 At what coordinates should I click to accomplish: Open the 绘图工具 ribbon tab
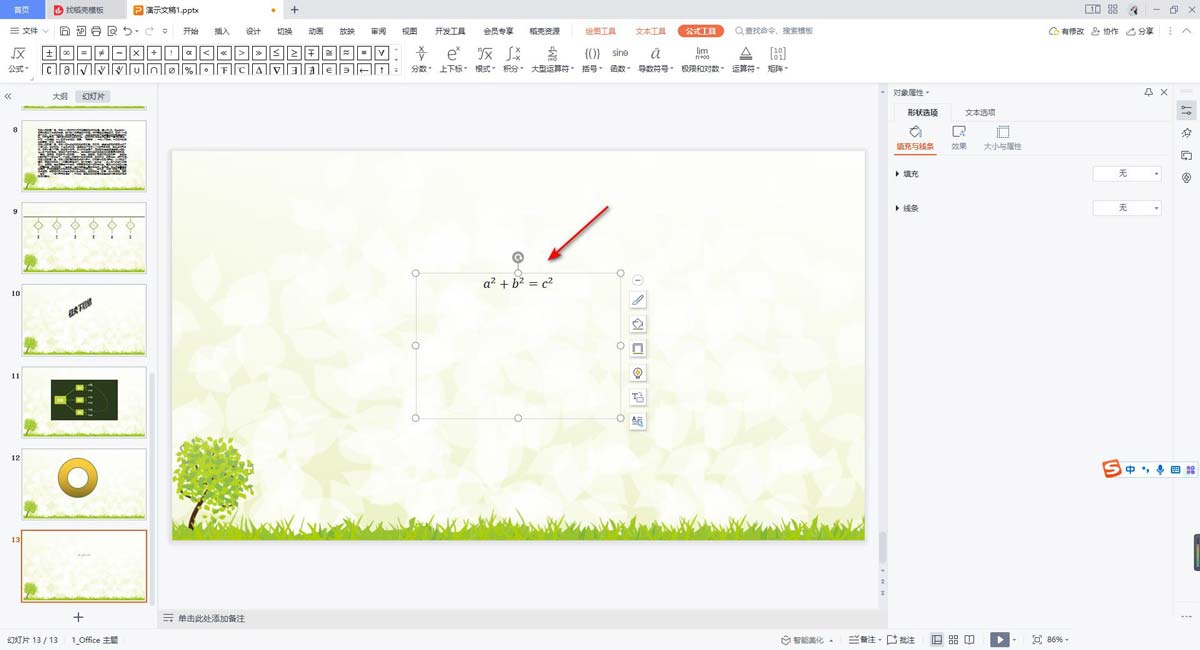point(600,31)
